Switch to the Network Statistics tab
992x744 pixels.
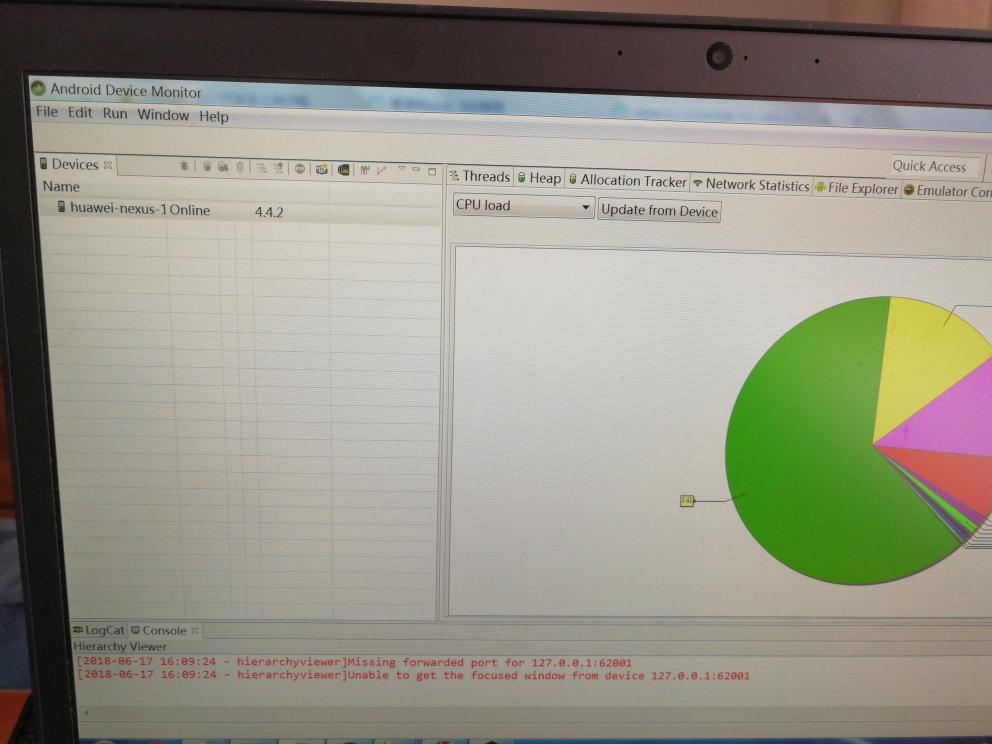tap(751, 184)
